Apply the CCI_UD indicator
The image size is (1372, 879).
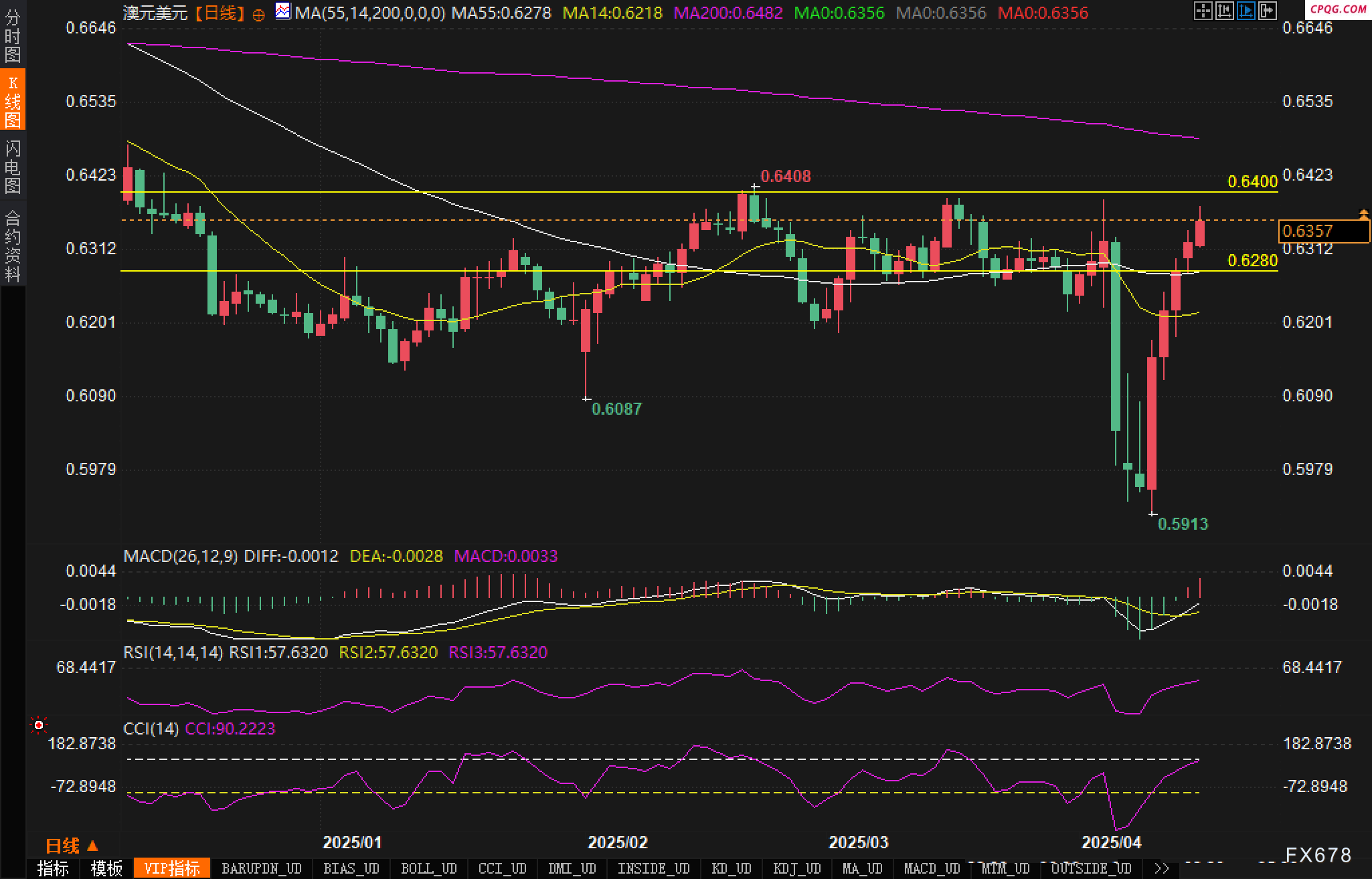(x=502, y=868)
